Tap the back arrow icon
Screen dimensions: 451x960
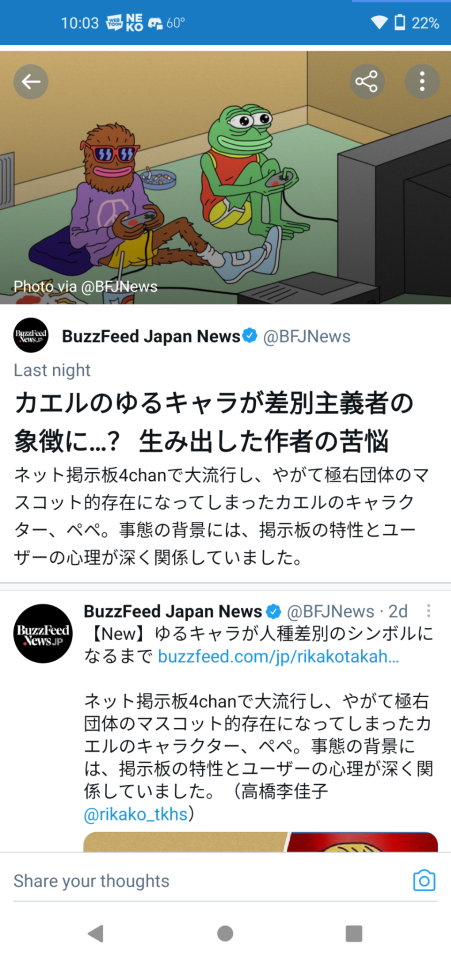tap(31, 82)
